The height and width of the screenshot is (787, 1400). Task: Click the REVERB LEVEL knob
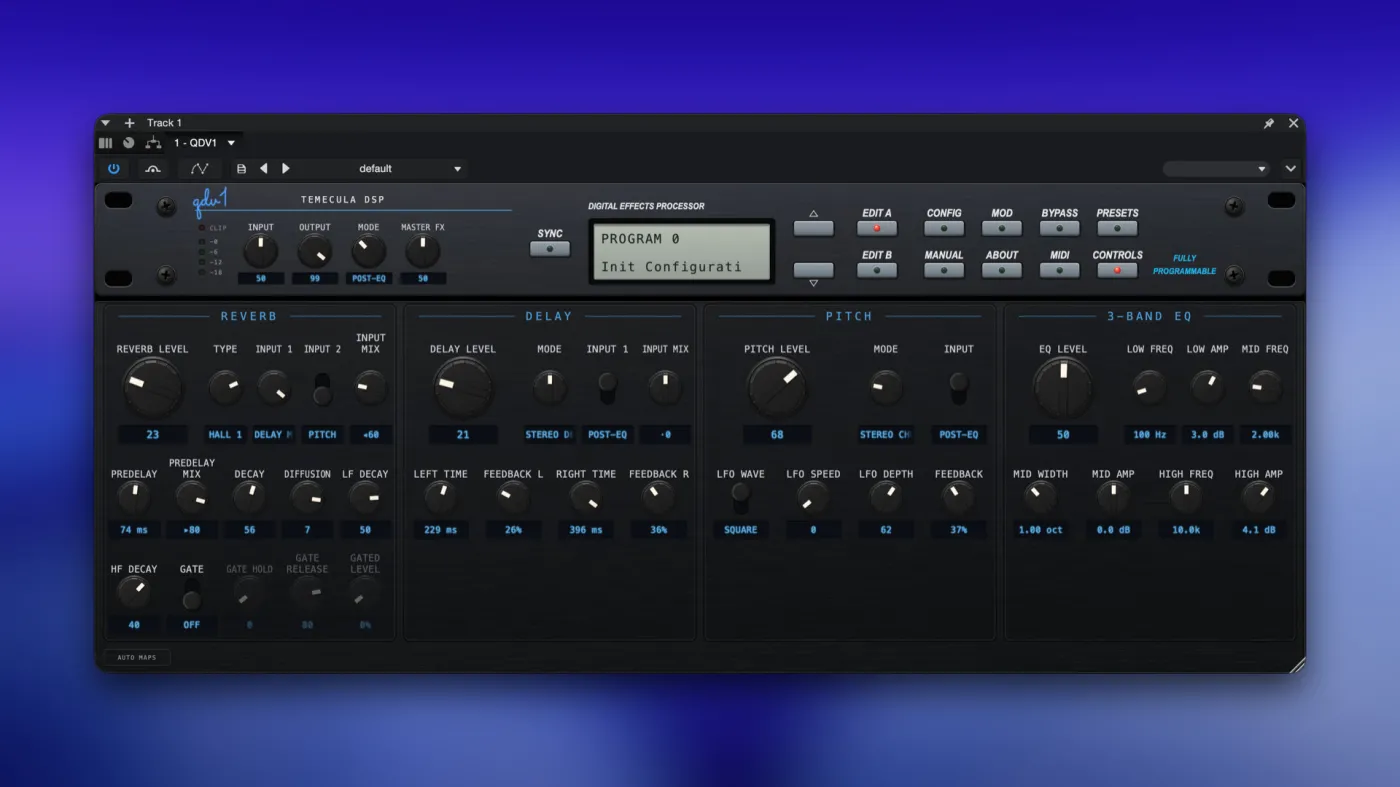click(152, 387)
